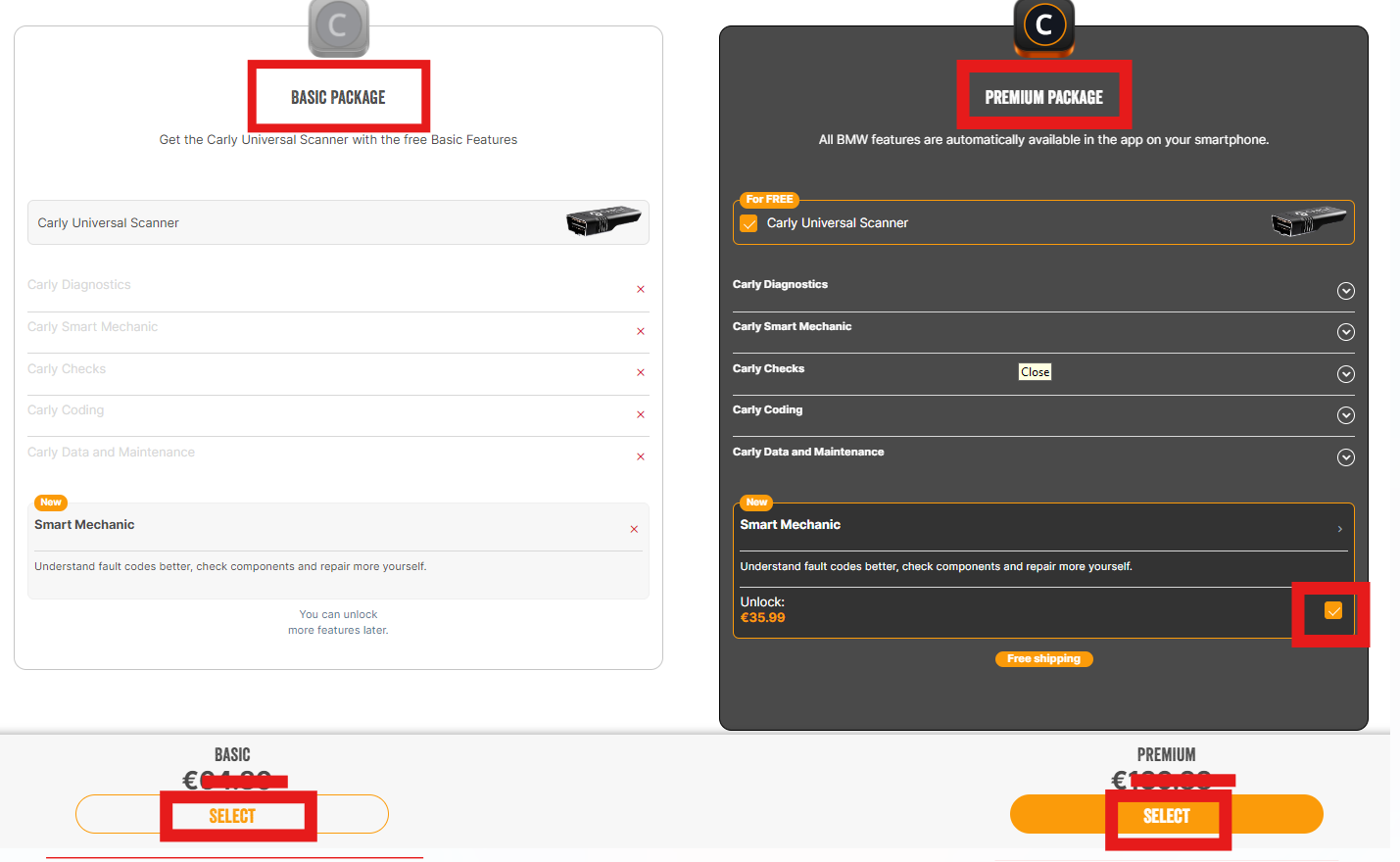1400x862 pixels.
Task: Toggle the Smart Mechanic €35.99 unlock checkbox
Action: coord(1333,611)
